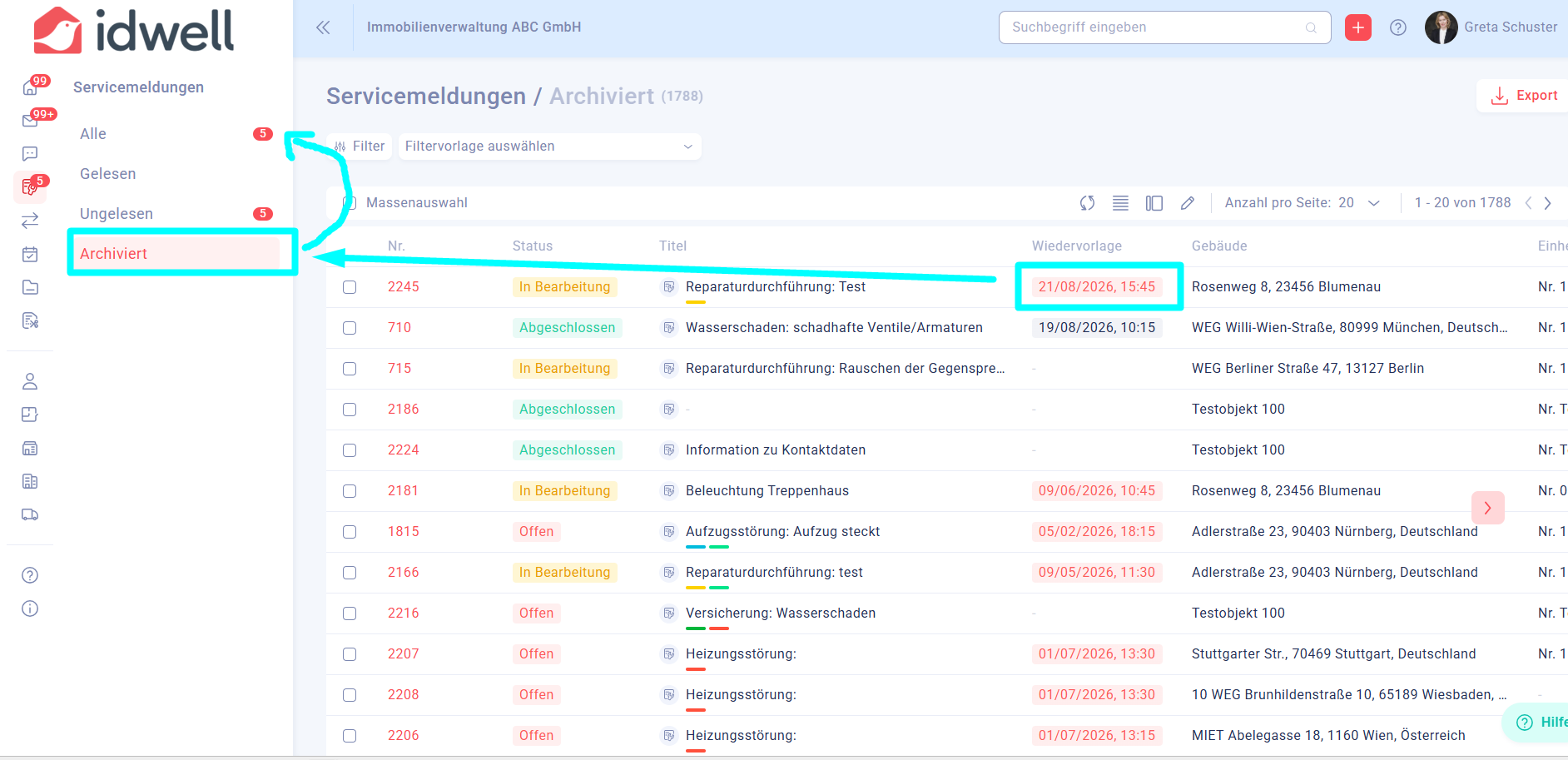Collapse the sidebar with the double-chevron icon

click(323, 27)
